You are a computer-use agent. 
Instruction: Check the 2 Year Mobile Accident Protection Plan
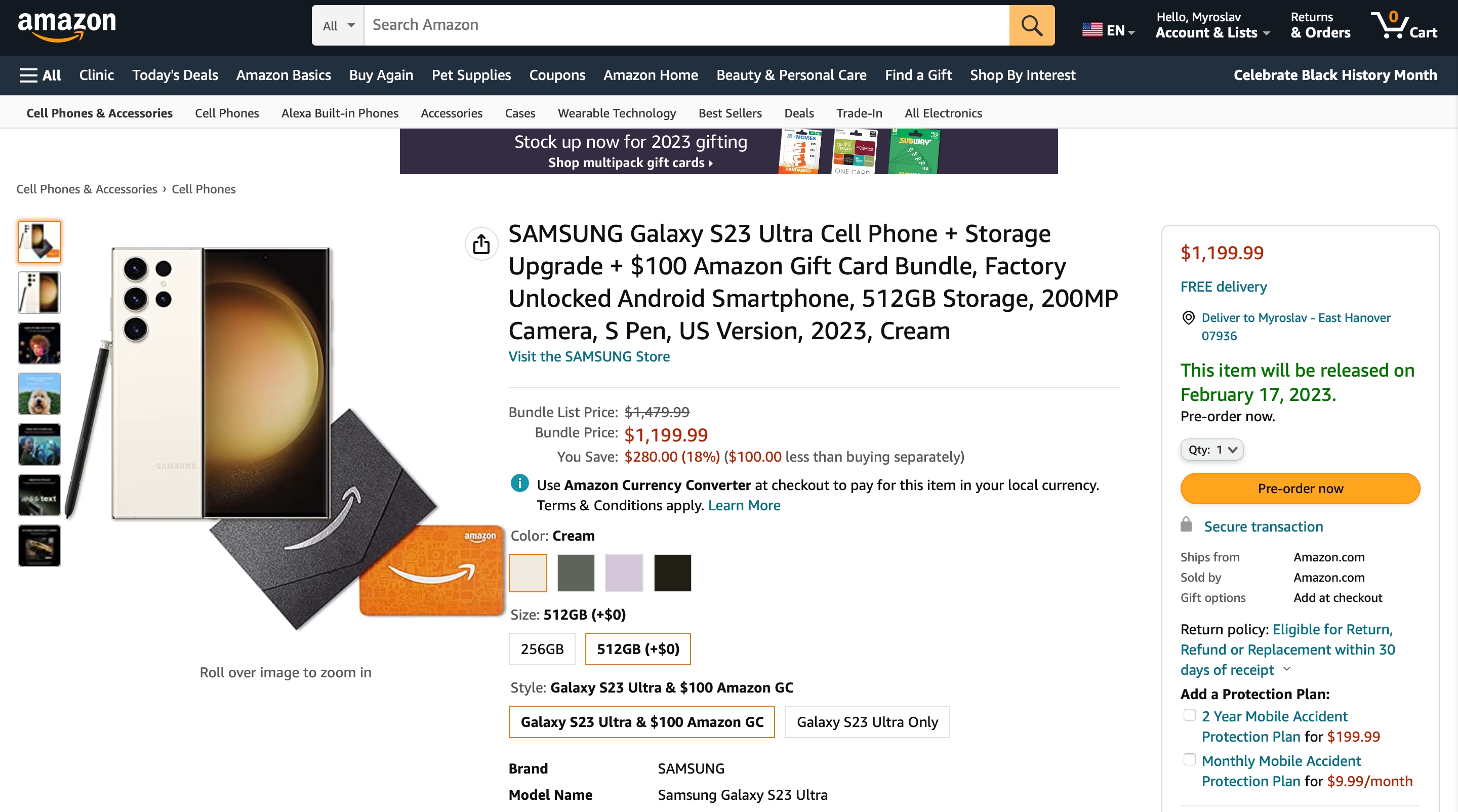1189,715
